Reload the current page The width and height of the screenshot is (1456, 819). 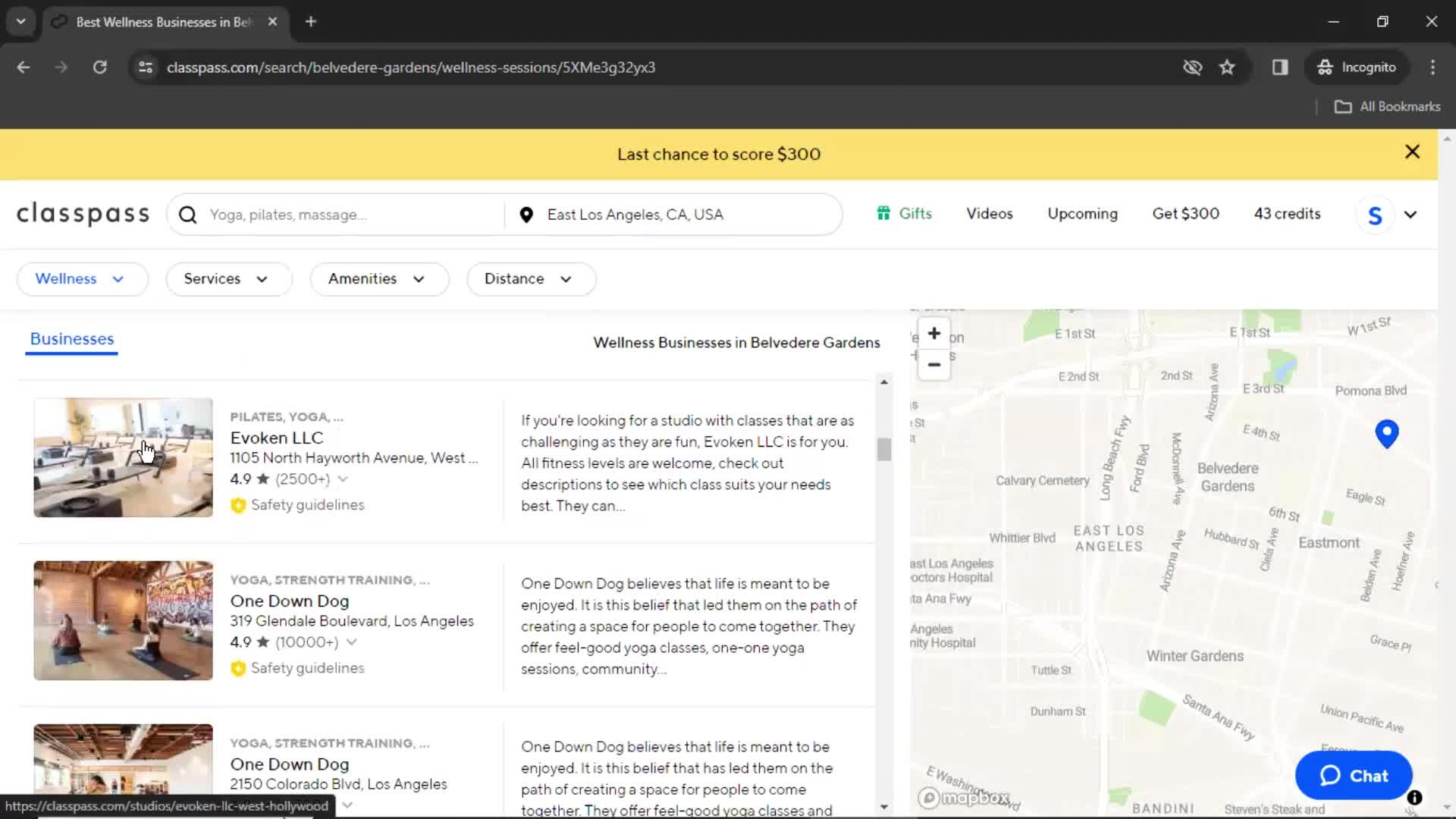click(x=99, y=67)
